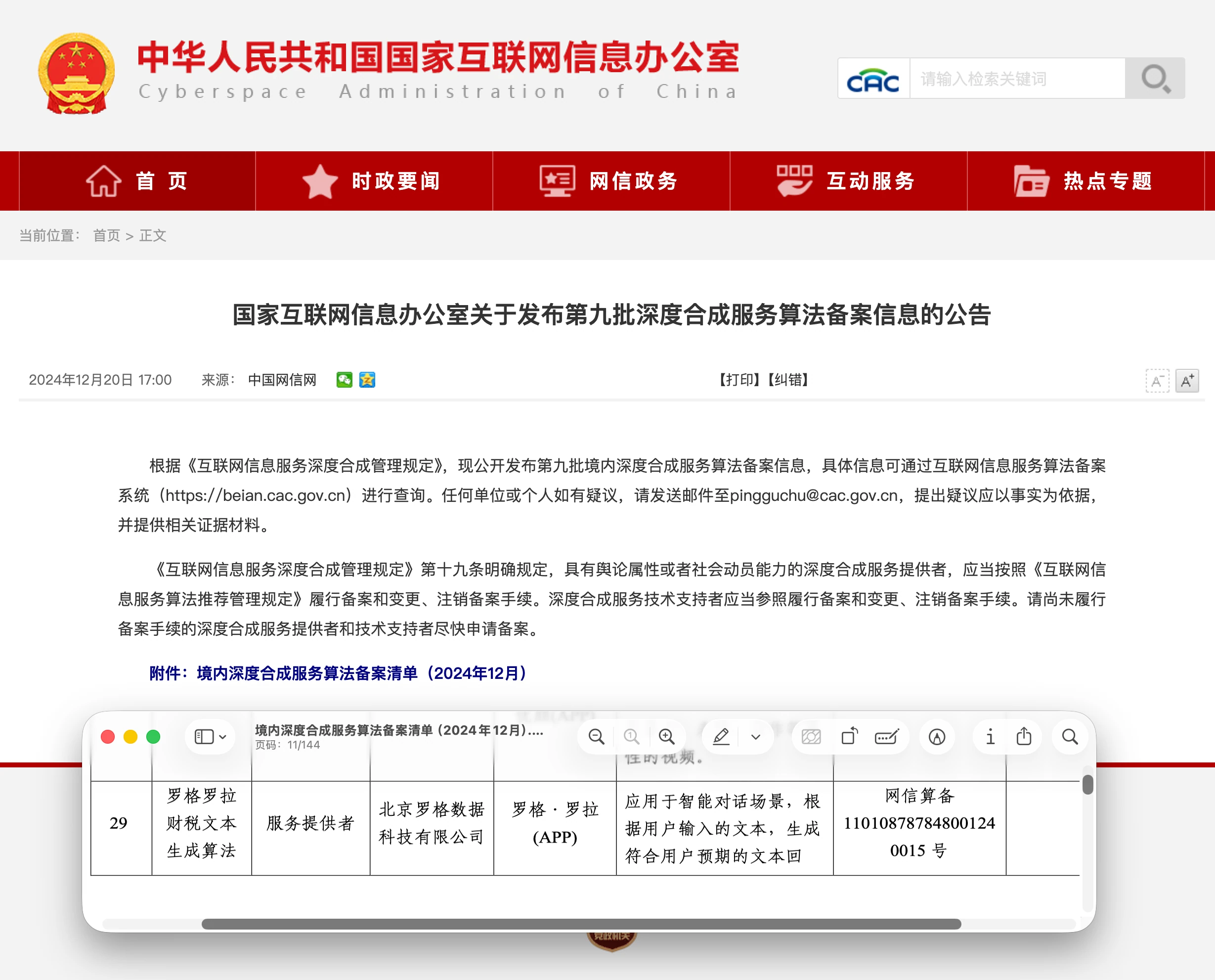Open search in Preview window

(x=1070, y=737)
